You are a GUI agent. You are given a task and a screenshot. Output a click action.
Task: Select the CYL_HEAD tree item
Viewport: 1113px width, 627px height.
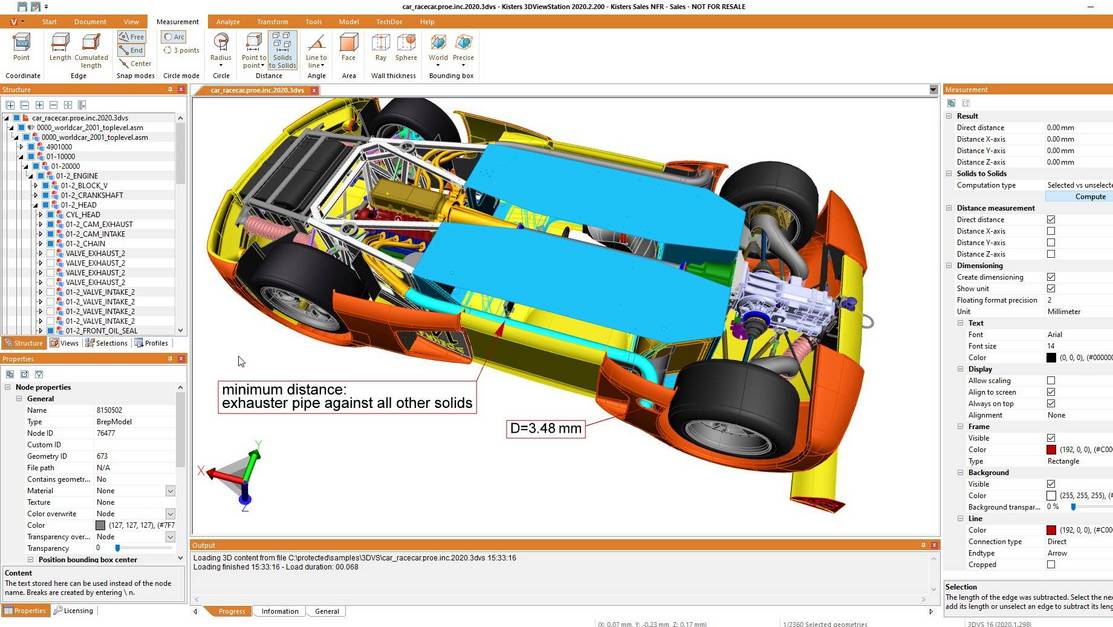pyautogui.click(x=82, y=214)
